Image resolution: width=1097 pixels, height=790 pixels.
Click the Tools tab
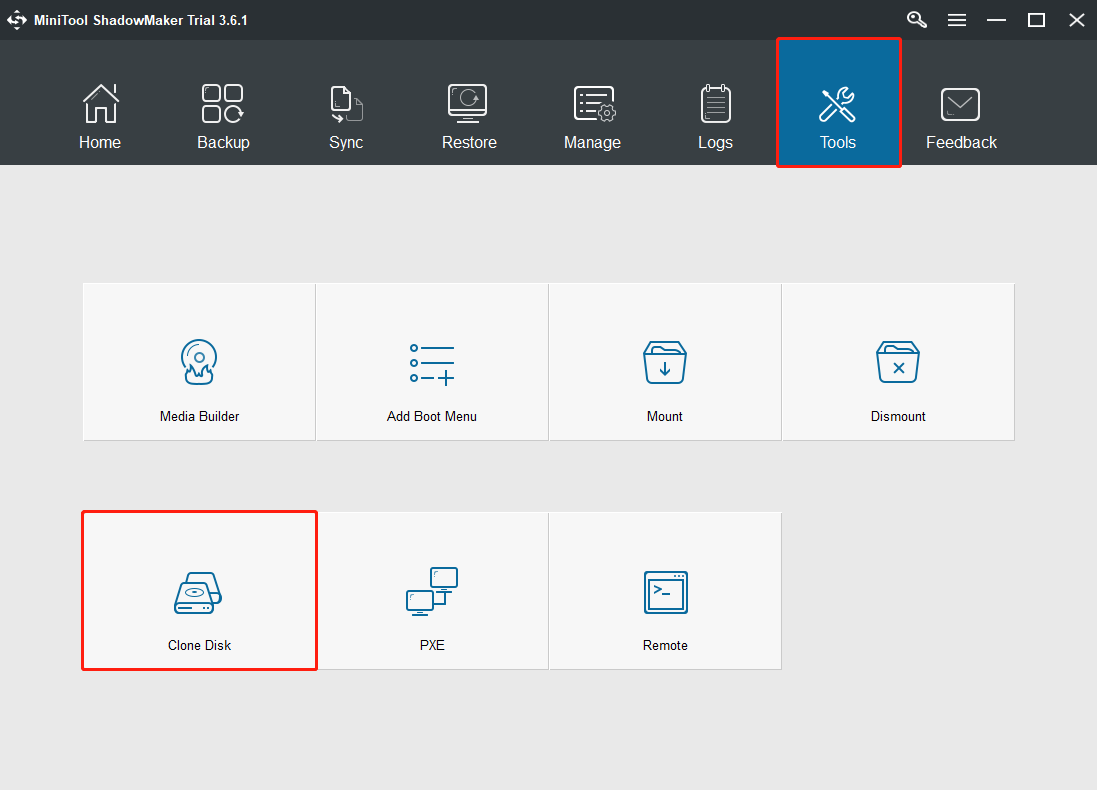(838, 103)
